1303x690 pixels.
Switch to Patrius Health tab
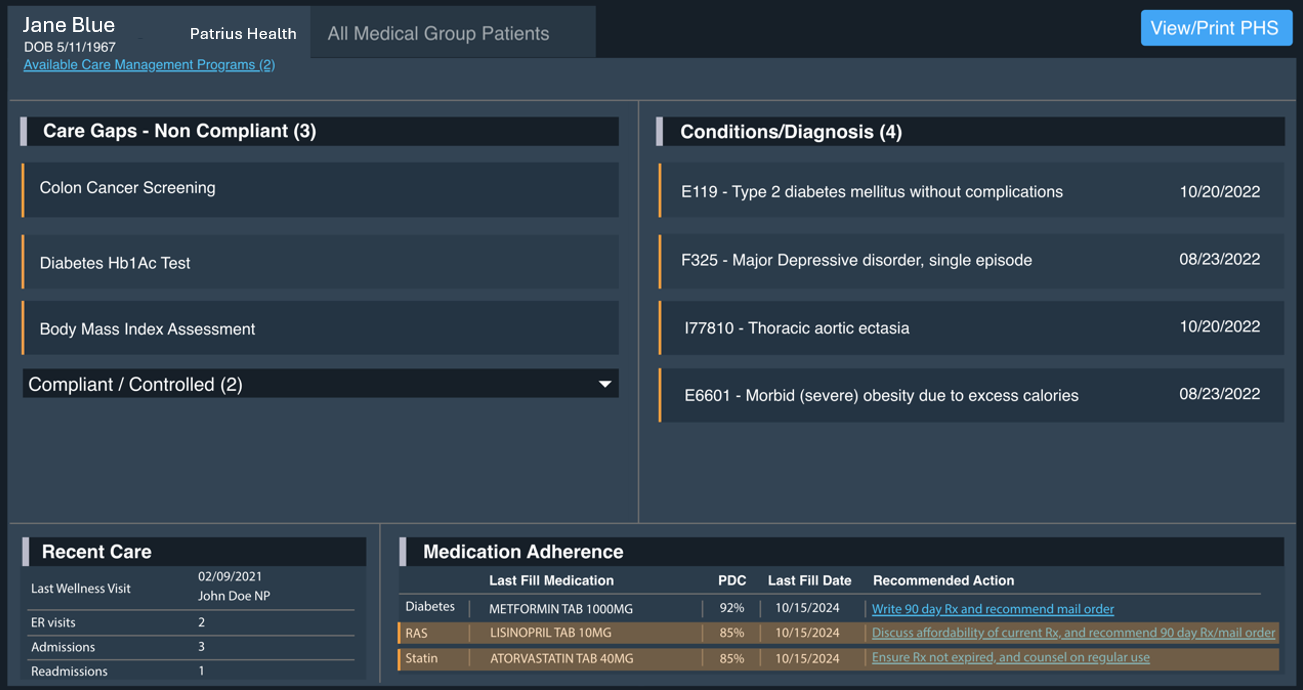pos(243,34)
